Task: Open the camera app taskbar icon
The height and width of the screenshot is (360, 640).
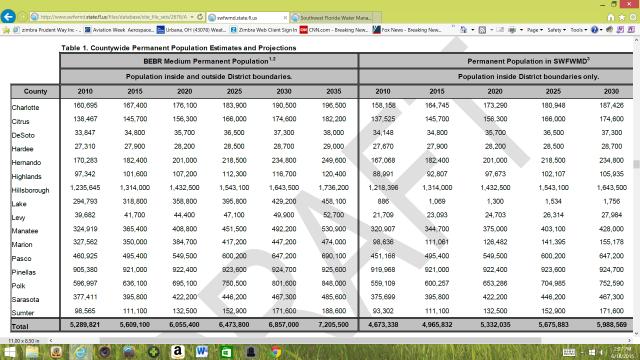Action: pyautogui.click(x=105, y=352)
